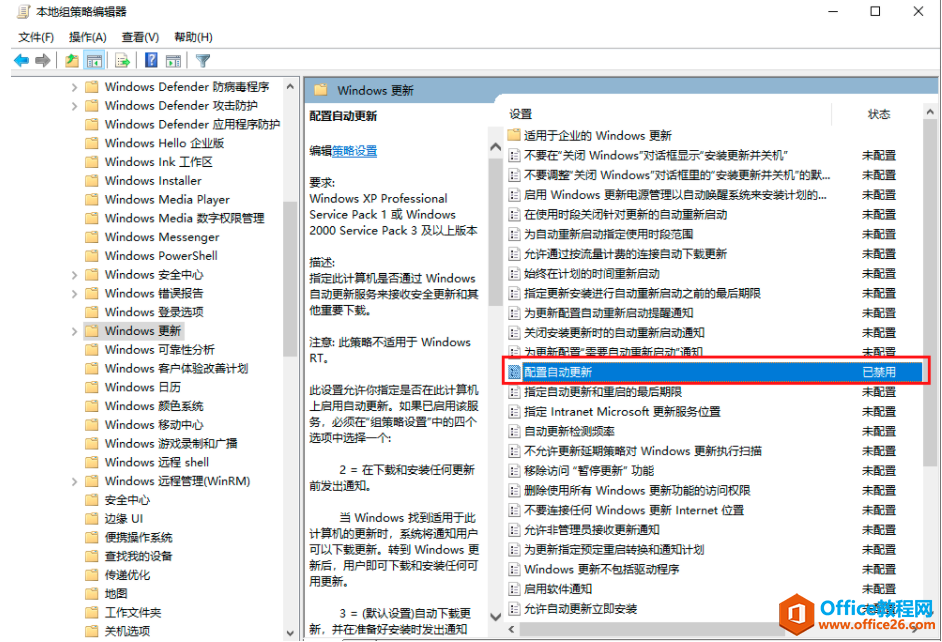Expand the Windows Defender 防病毒程序 node

coord(74,87)
